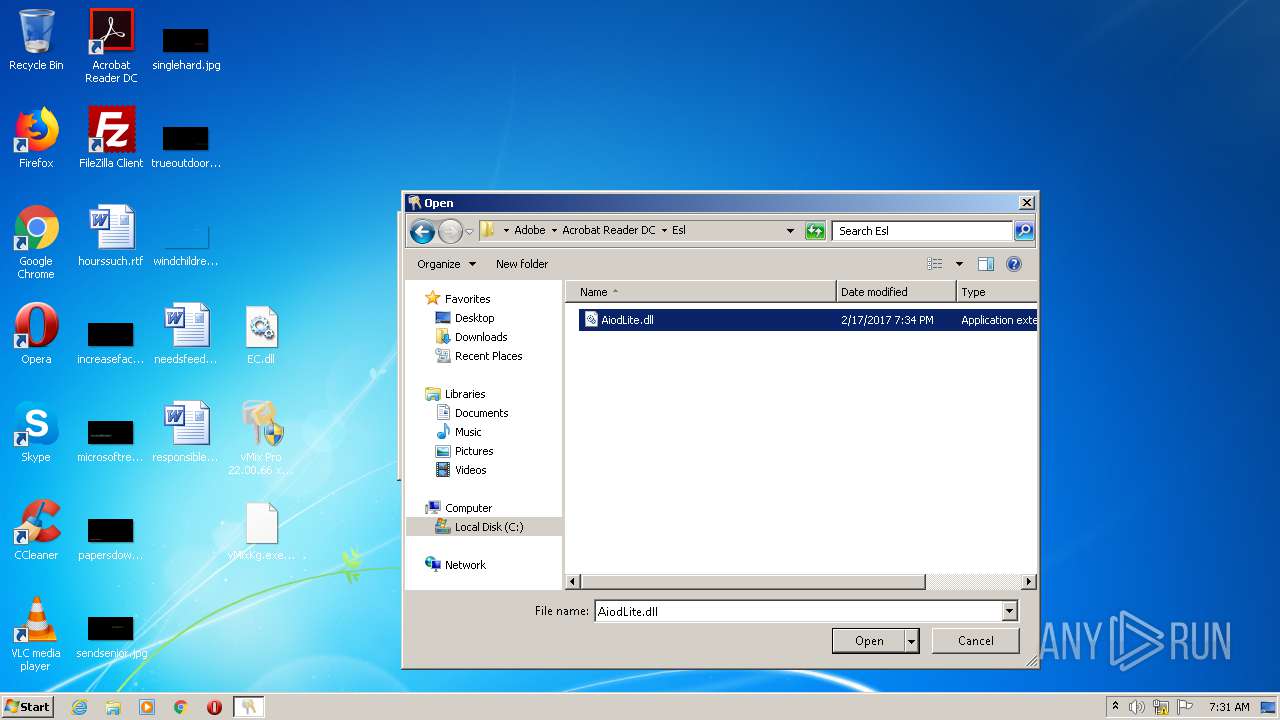
Task: Select the singlehard.jpg desktop file
Action: pyautogui.click(x=186, y=48)
